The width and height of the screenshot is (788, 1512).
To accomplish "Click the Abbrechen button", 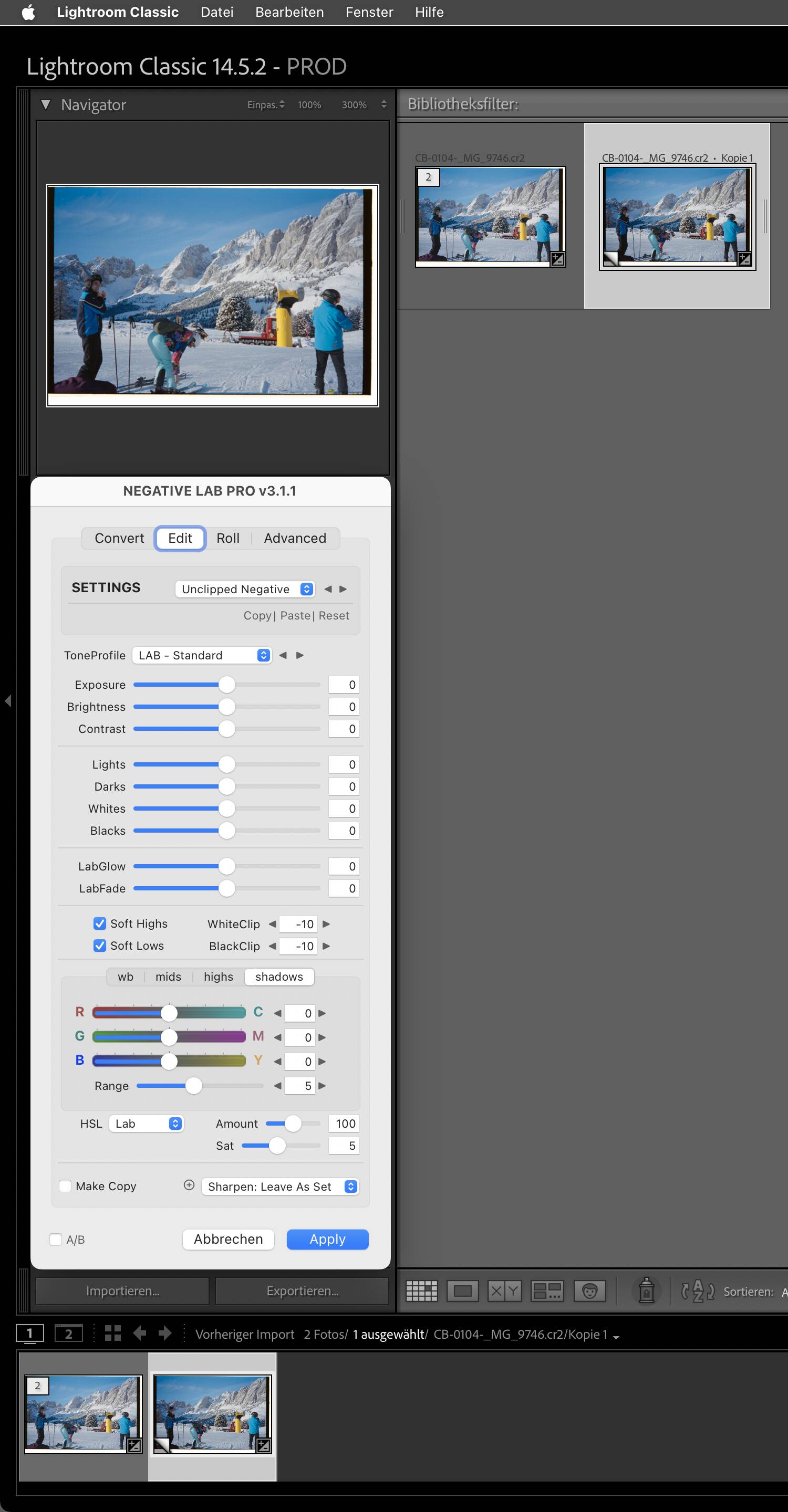I will (229, 1239).
